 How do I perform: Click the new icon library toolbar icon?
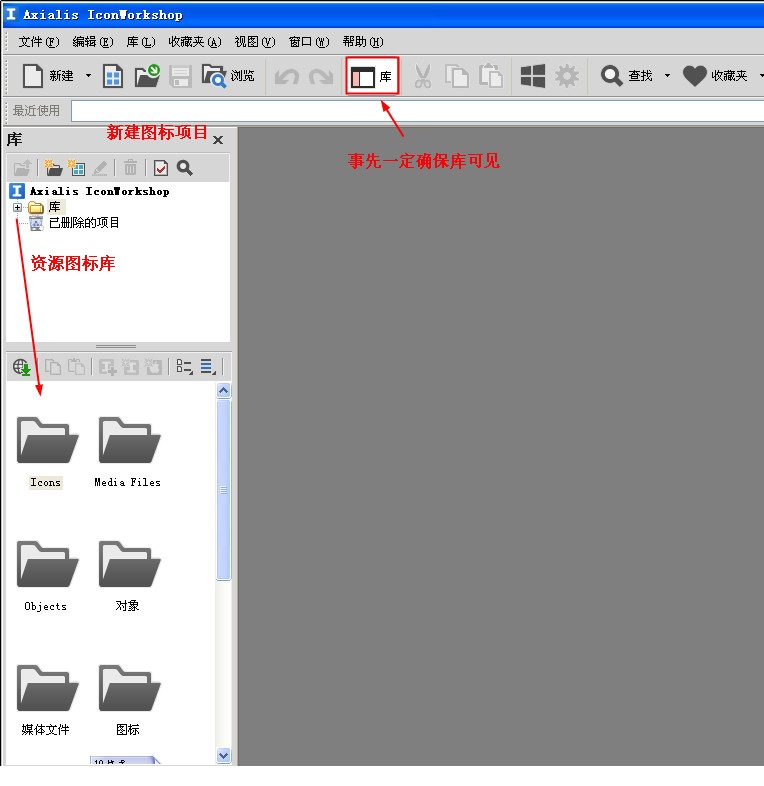click(113, 76)
